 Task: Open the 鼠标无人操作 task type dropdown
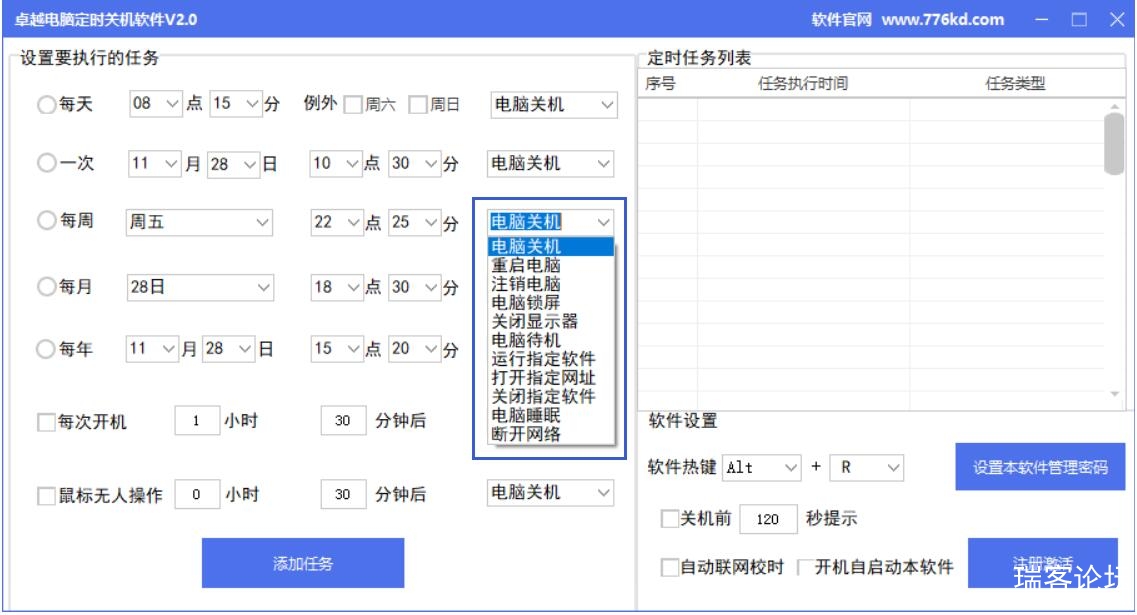point(550,493)
